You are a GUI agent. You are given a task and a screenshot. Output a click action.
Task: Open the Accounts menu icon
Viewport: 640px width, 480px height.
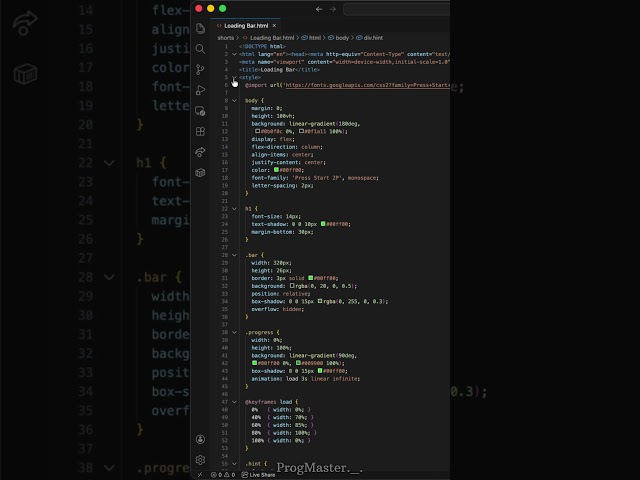coord(200,439)
